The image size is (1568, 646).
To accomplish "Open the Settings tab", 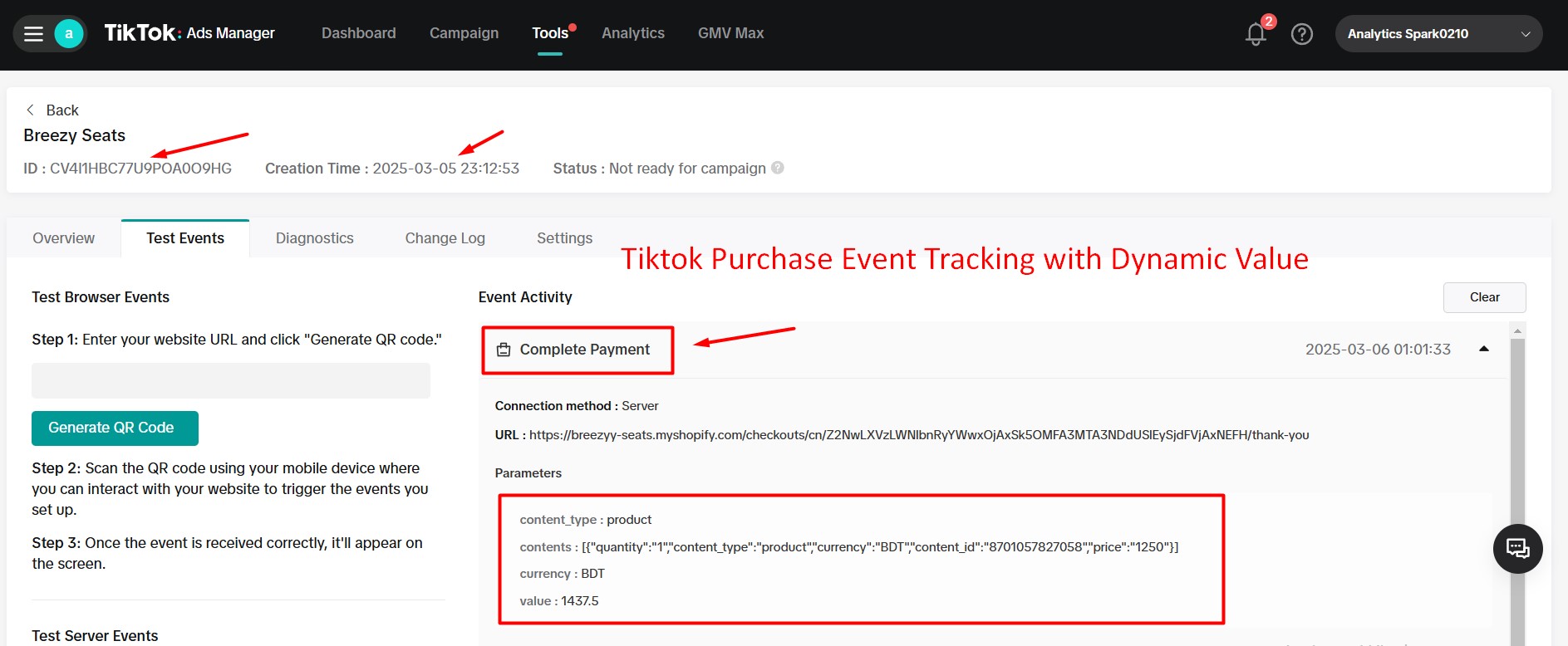I will [565, 238].
